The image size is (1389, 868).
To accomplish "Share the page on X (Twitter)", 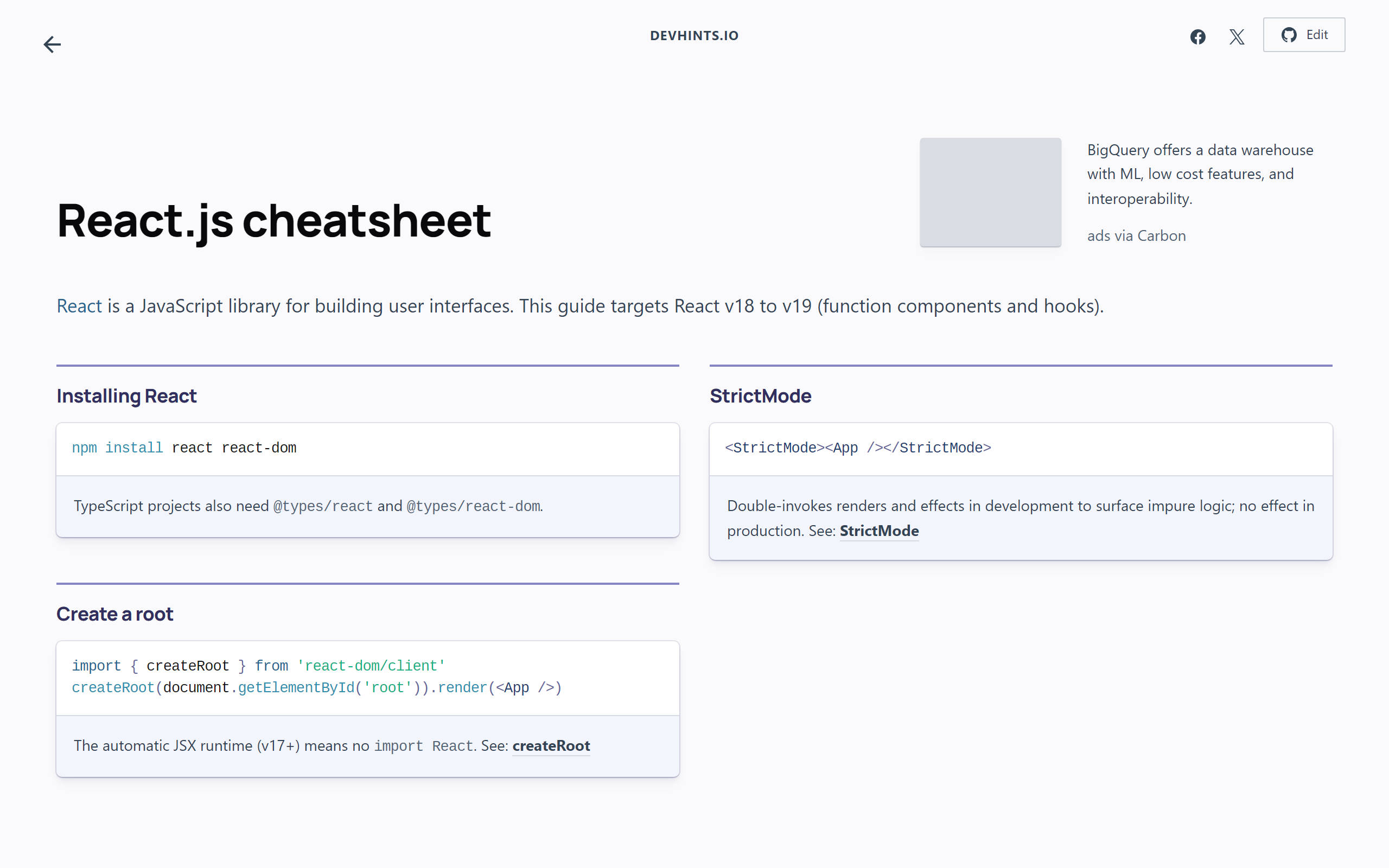I will pyautogui.click(x=1237, y=37).
